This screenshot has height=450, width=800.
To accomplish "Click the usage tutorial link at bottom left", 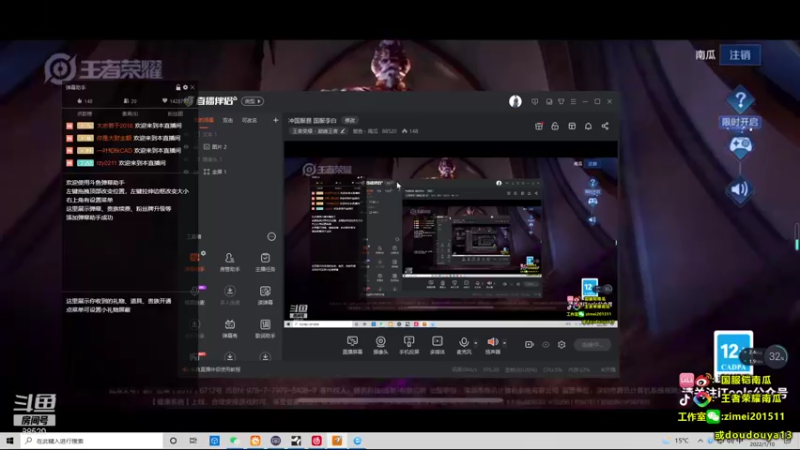I will (x=214, y=369).
